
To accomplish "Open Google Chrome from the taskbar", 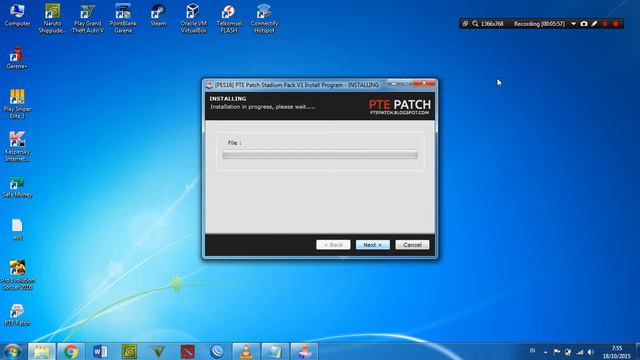I will coord(71,351).
